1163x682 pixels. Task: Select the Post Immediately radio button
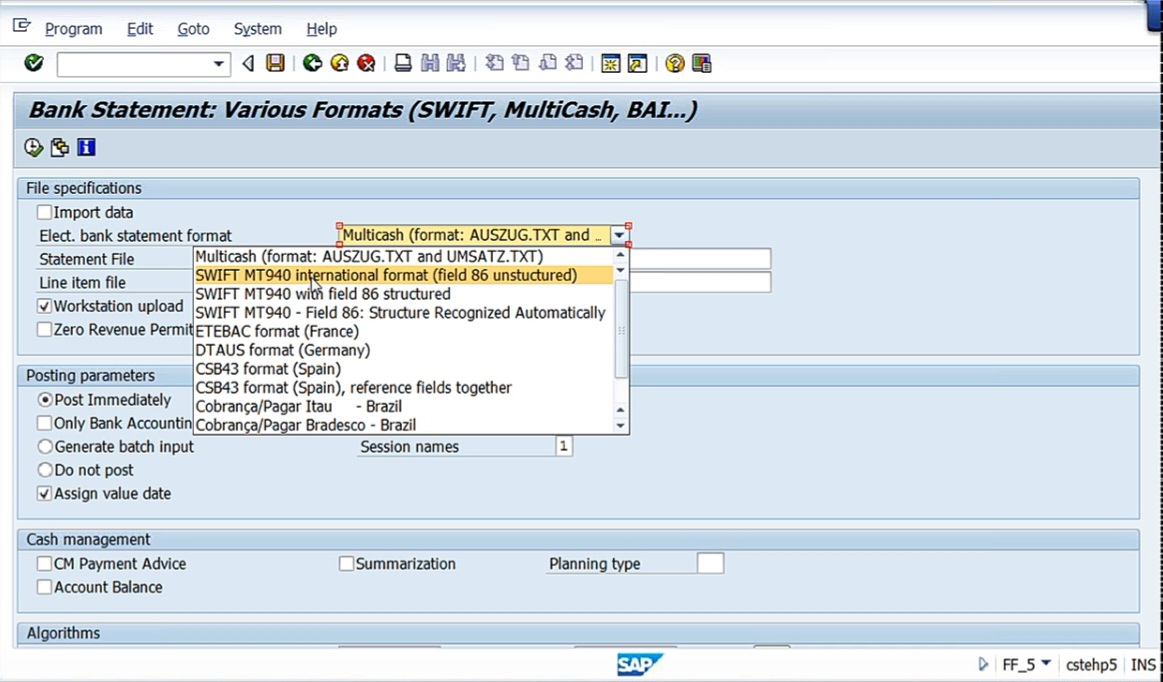click(x=45, y=400)
